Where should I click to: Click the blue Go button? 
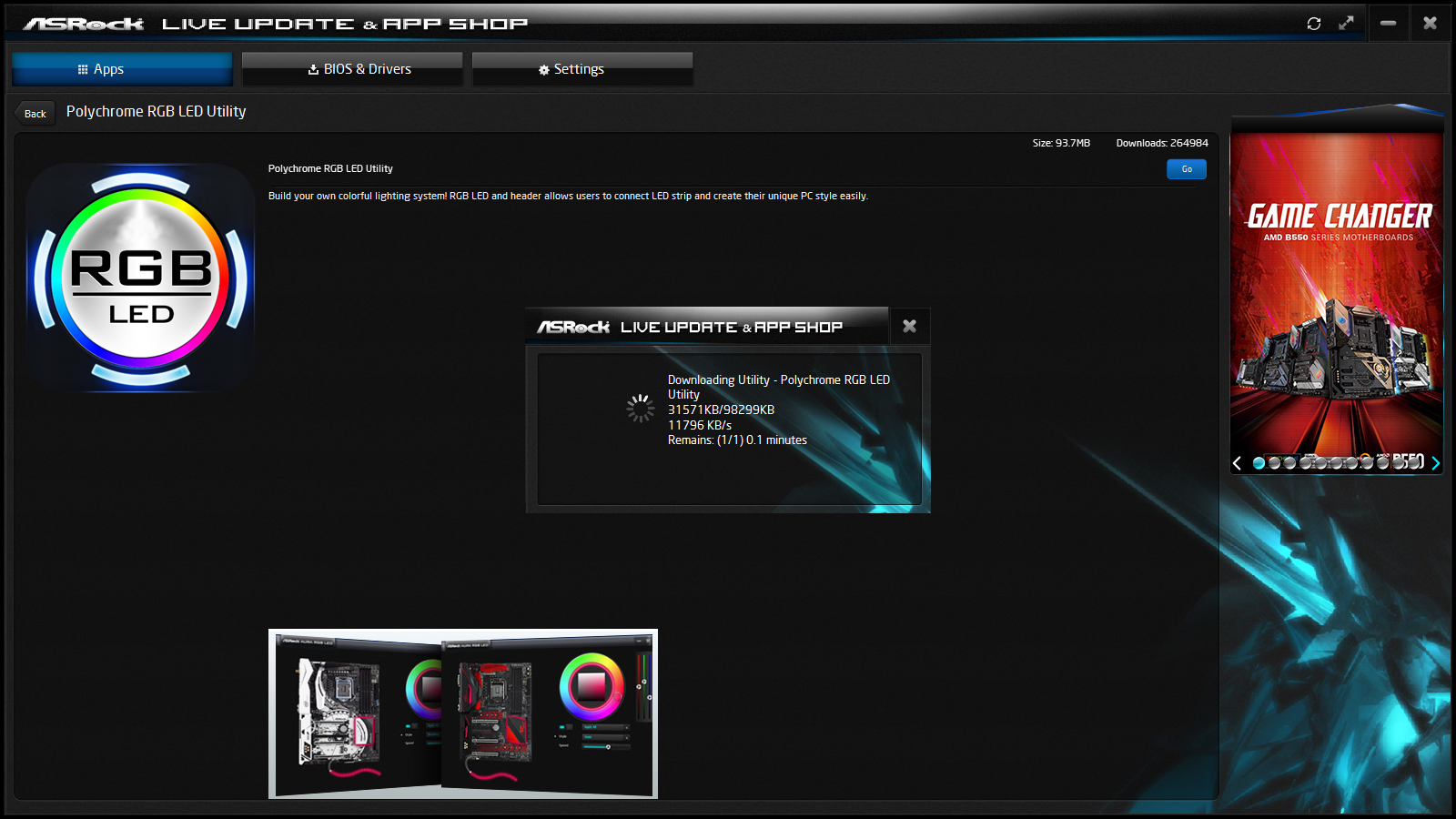[x=1187, y=169]
